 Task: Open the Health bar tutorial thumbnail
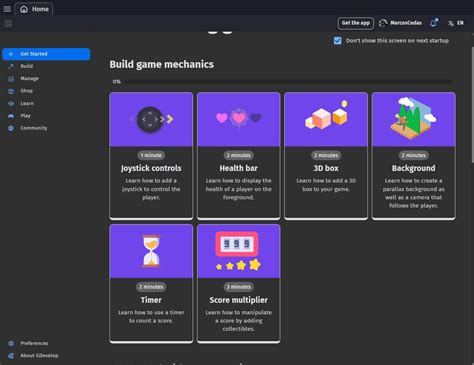[x=238, y=119]
